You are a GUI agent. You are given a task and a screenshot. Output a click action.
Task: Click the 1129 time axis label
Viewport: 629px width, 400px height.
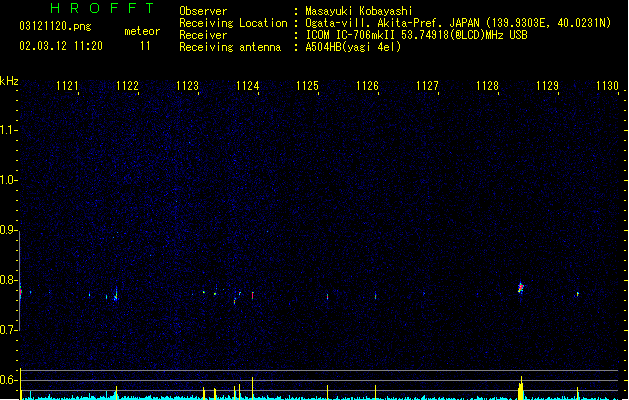[x=547, y=86]
